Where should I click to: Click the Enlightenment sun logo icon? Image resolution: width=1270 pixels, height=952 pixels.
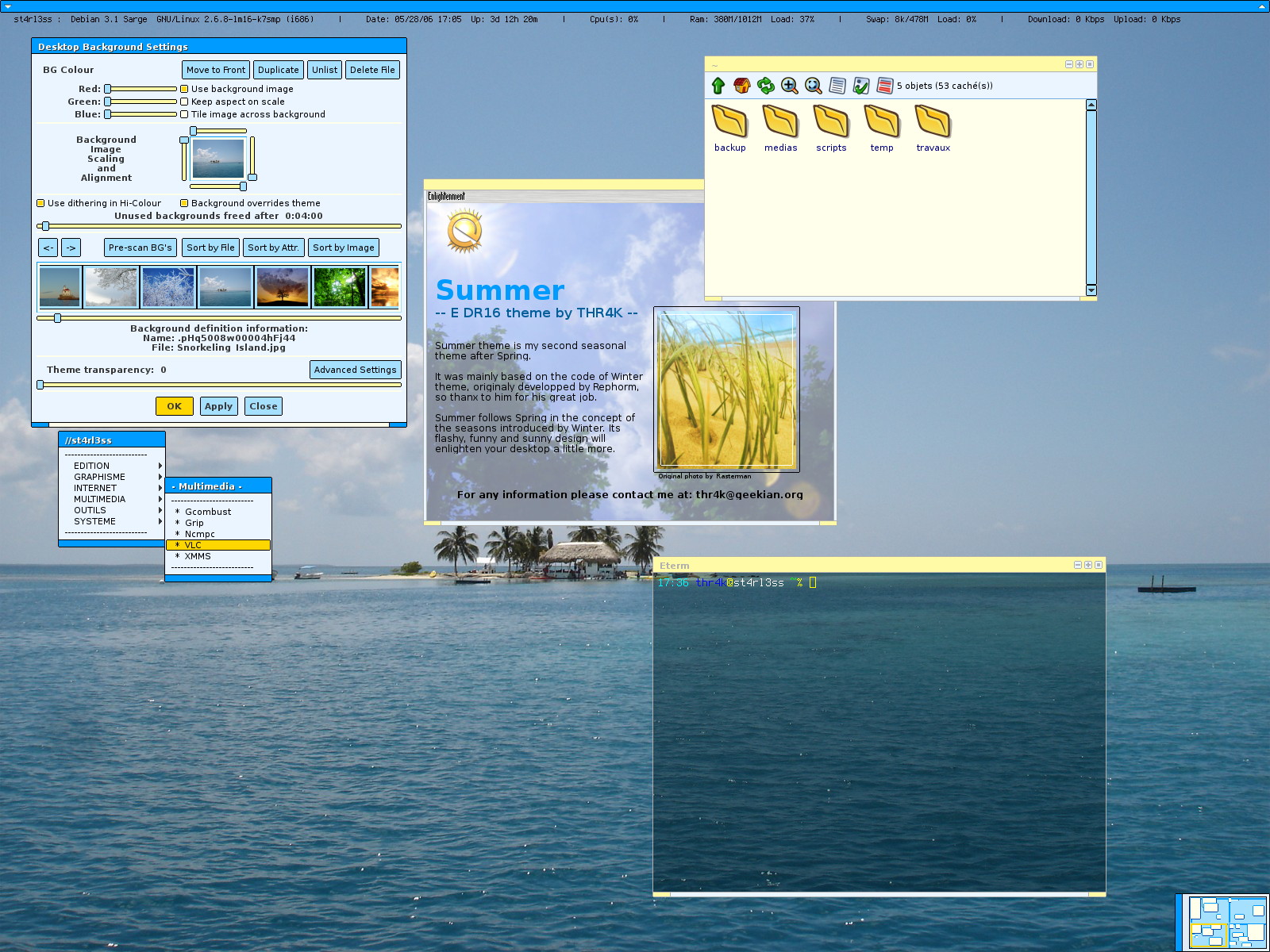464,231
